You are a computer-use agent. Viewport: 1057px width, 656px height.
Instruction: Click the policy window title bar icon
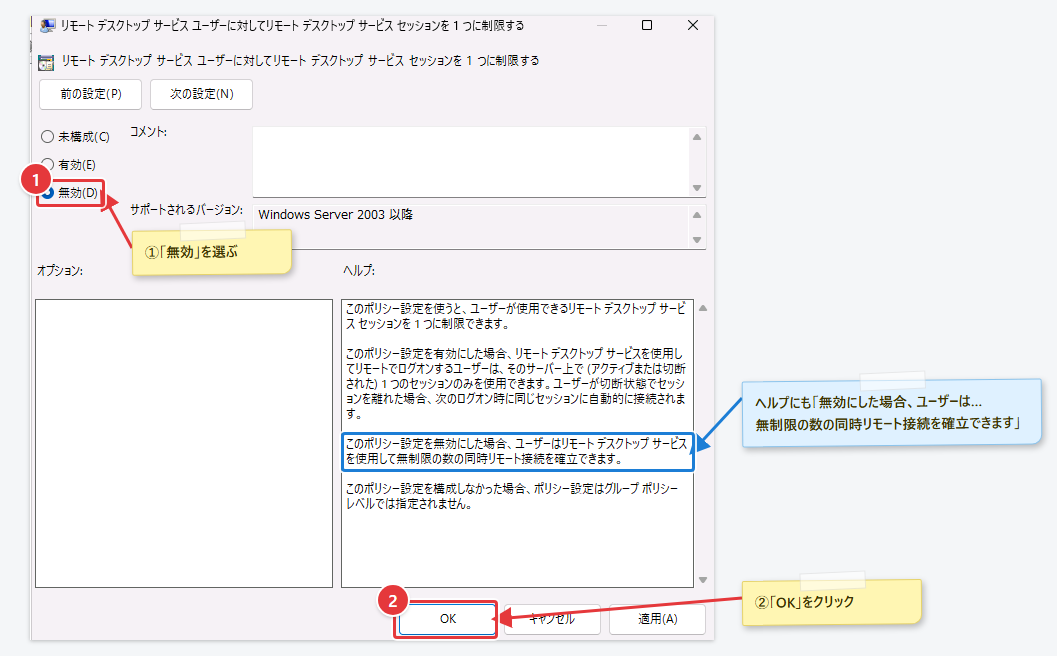tap(47, 26)
